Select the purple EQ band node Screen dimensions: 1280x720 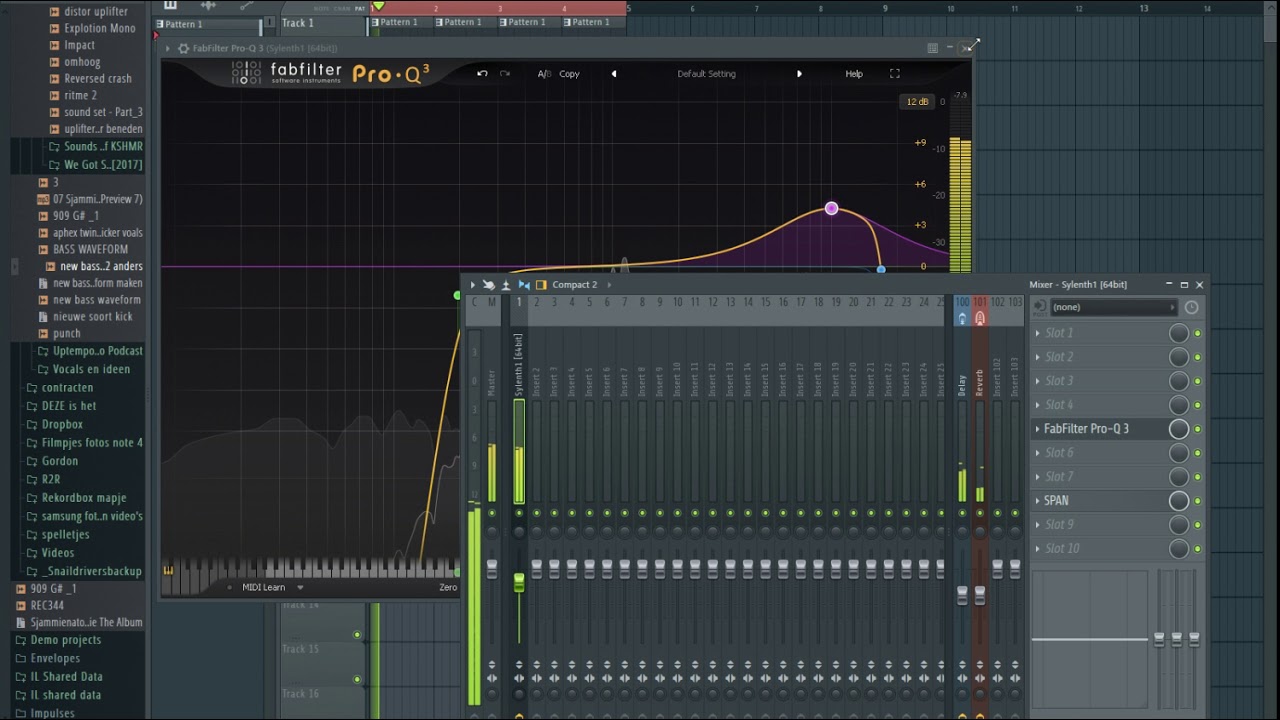(831, 208)
